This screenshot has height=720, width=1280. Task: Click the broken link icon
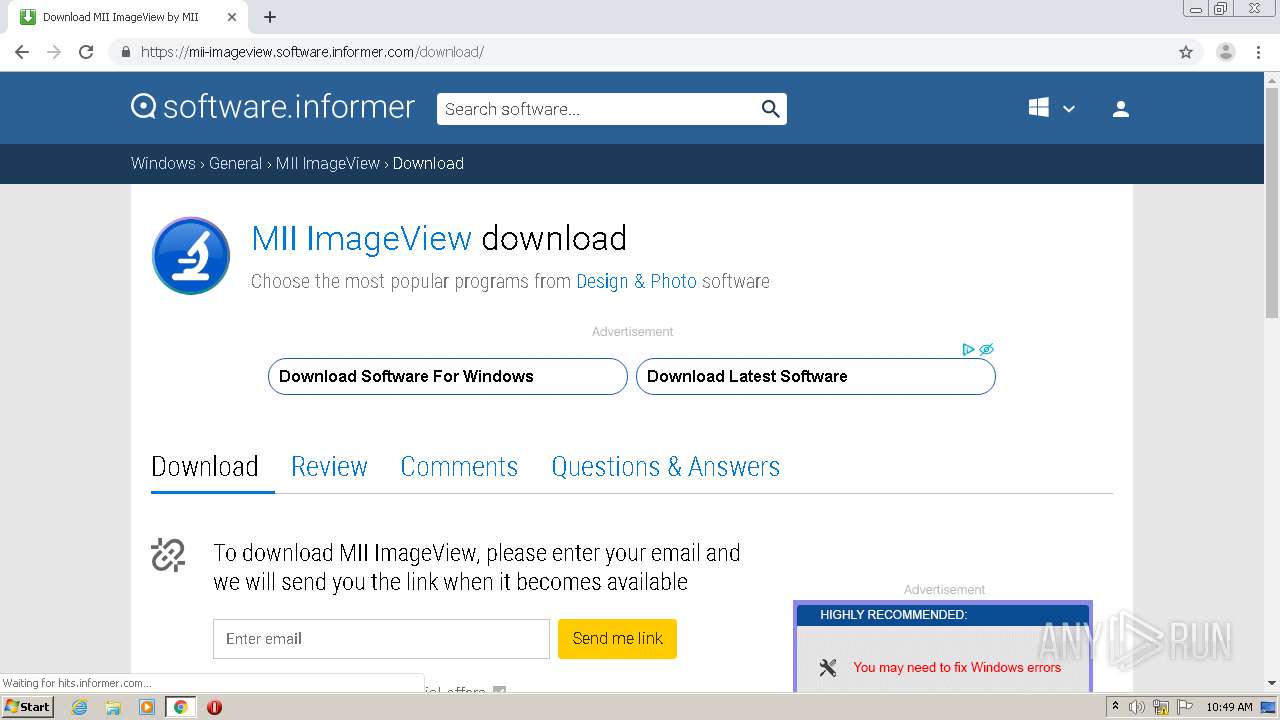point(168,555)
